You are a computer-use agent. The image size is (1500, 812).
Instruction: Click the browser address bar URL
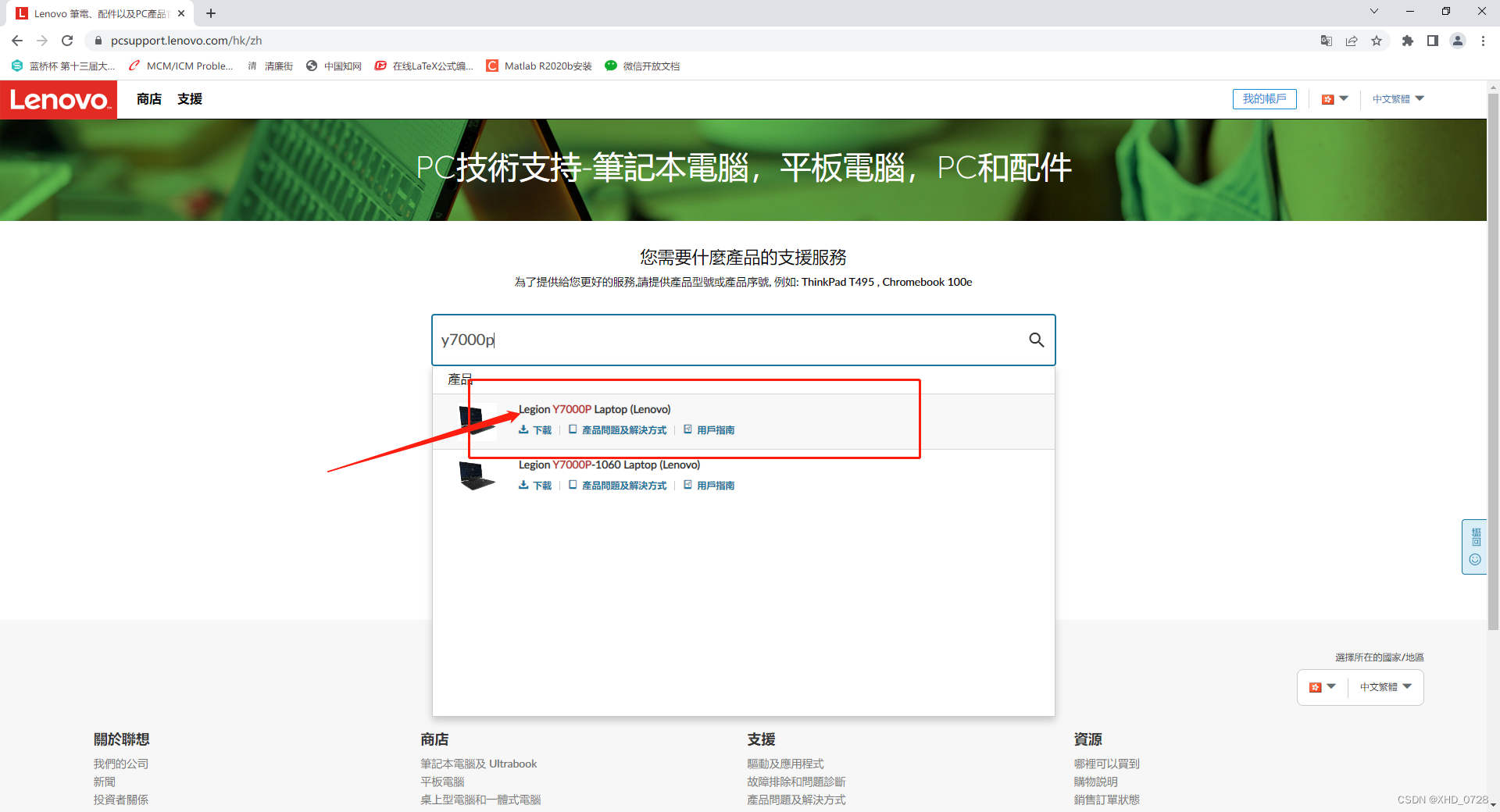click(x=186, y=41)
